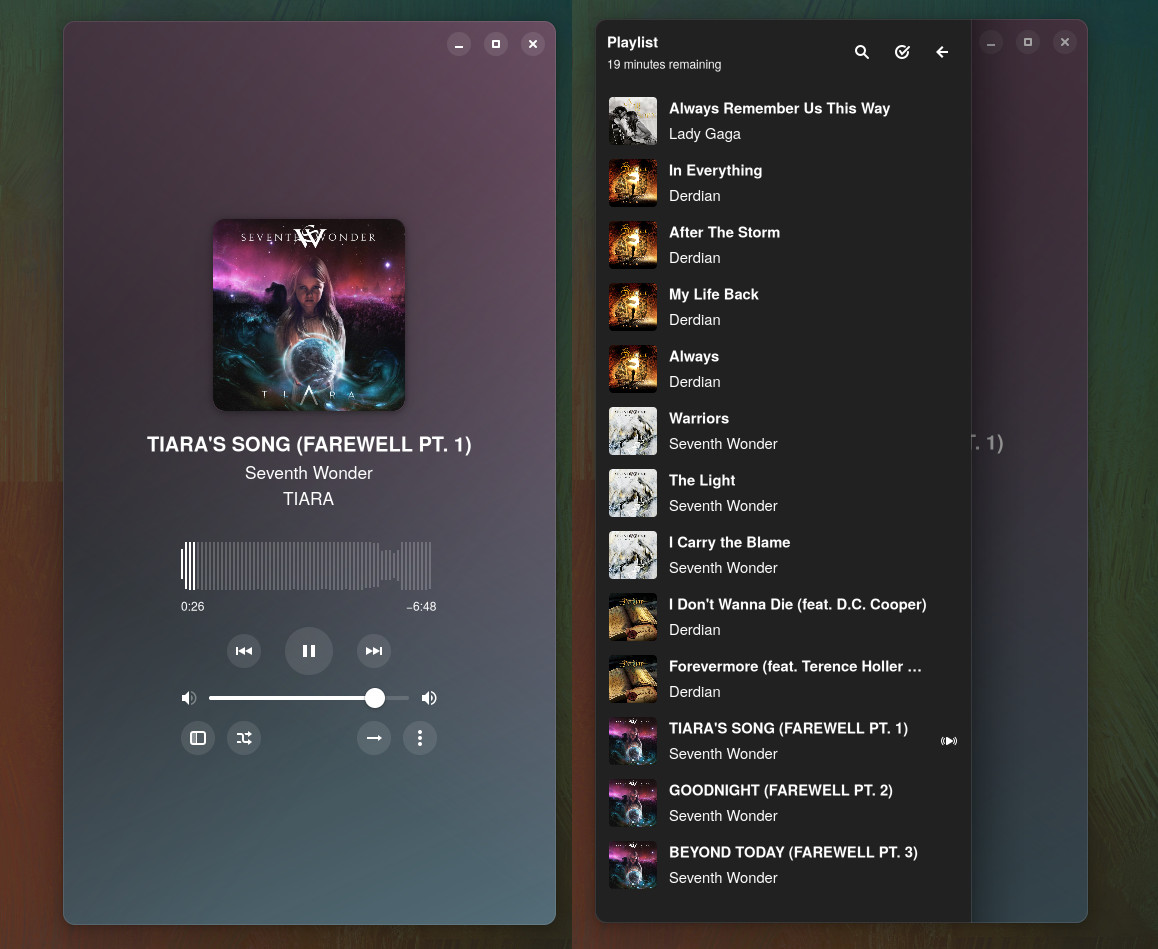
Task: Toggle shuffle mode
Action: (x=244, y=738)
